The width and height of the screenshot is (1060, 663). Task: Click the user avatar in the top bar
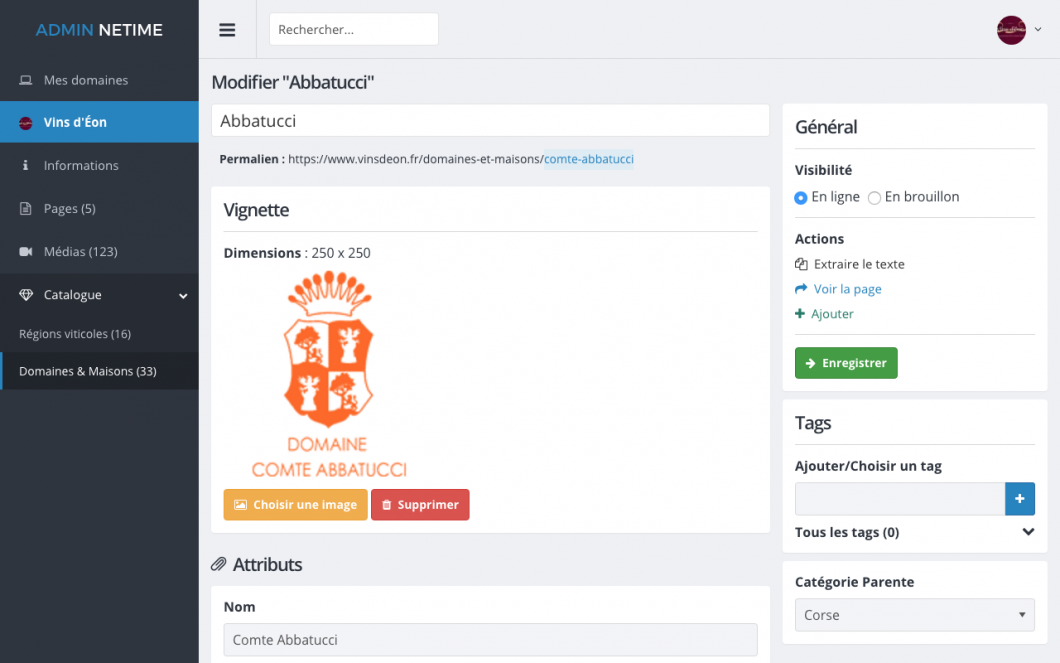tap(1011, 30)
